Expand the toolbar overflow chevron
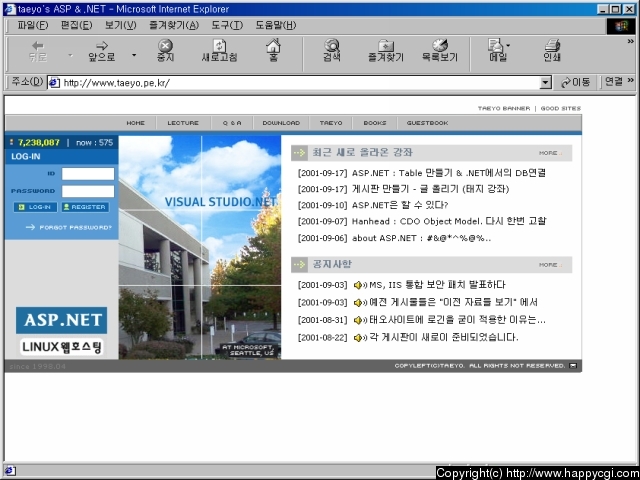The width and height of the screenshot is (640, 480). 630,41
